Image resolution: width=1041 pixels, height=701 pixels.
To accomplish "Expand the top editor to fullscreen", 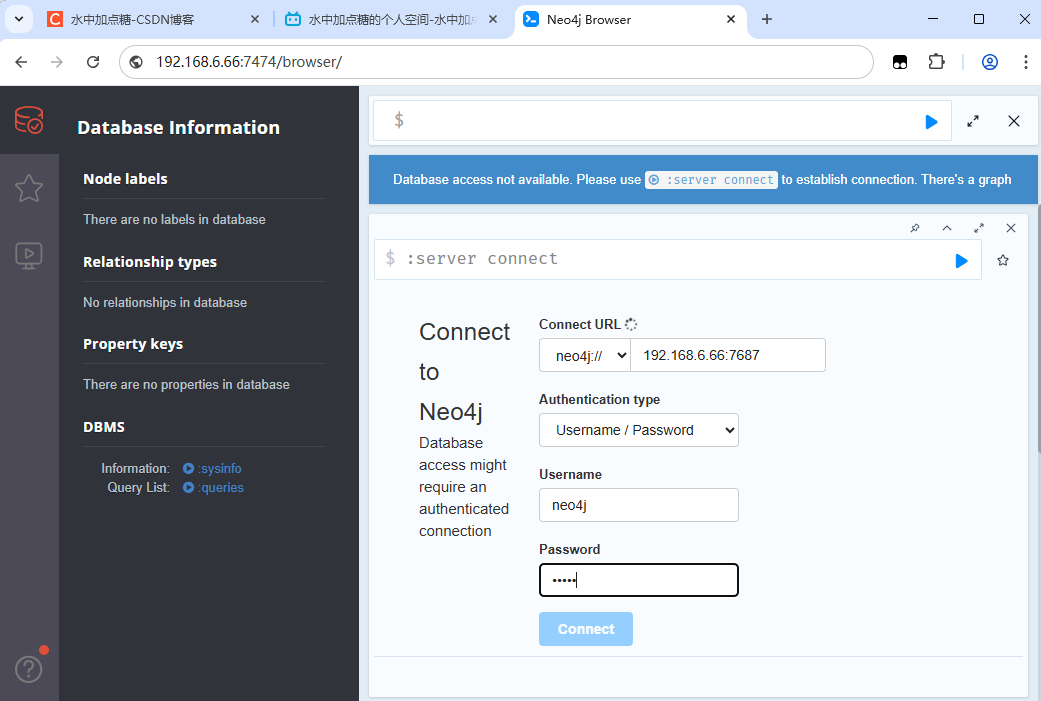I will 973,121.
